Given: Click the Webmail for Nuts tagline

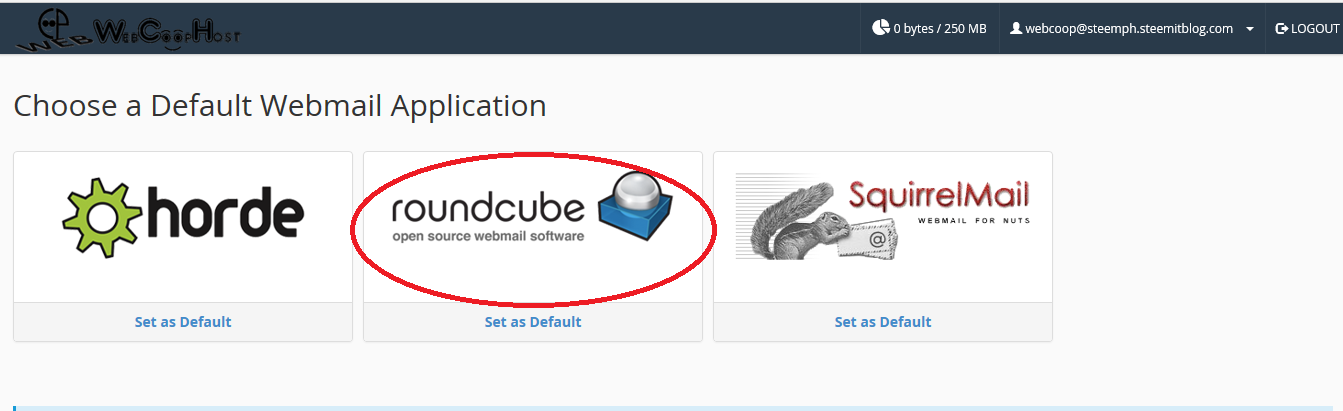Looking at the screenshot, I should 973,219.
